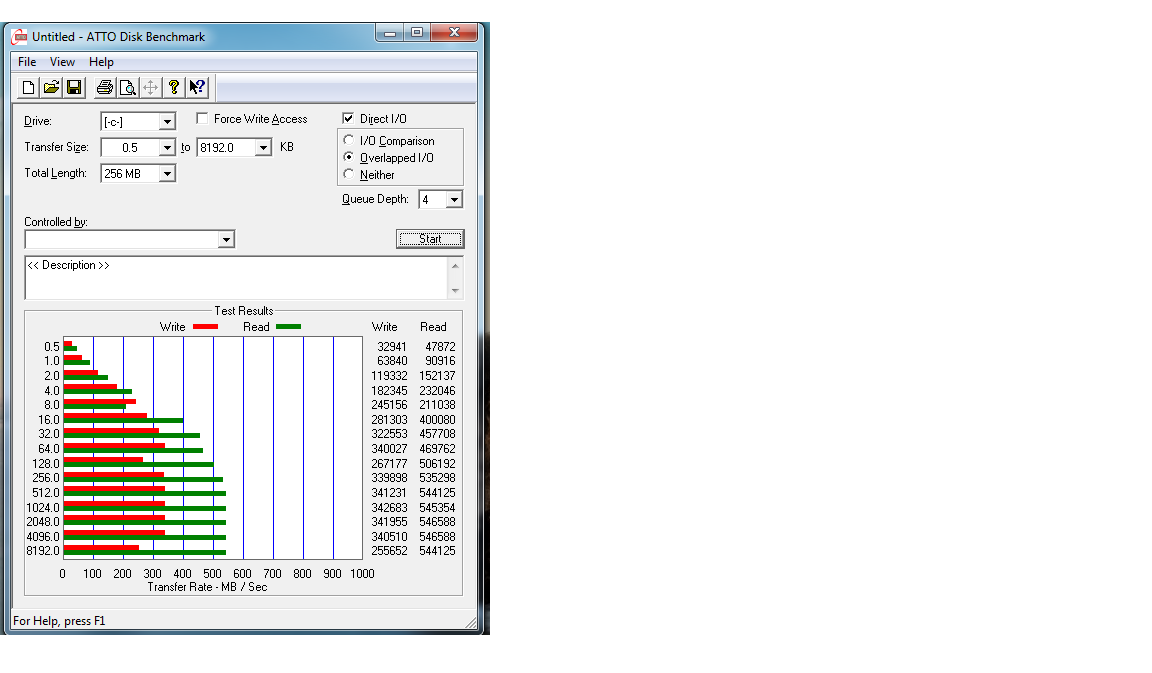
Task: Click the write value 63840
Action: tap(392, 361)
